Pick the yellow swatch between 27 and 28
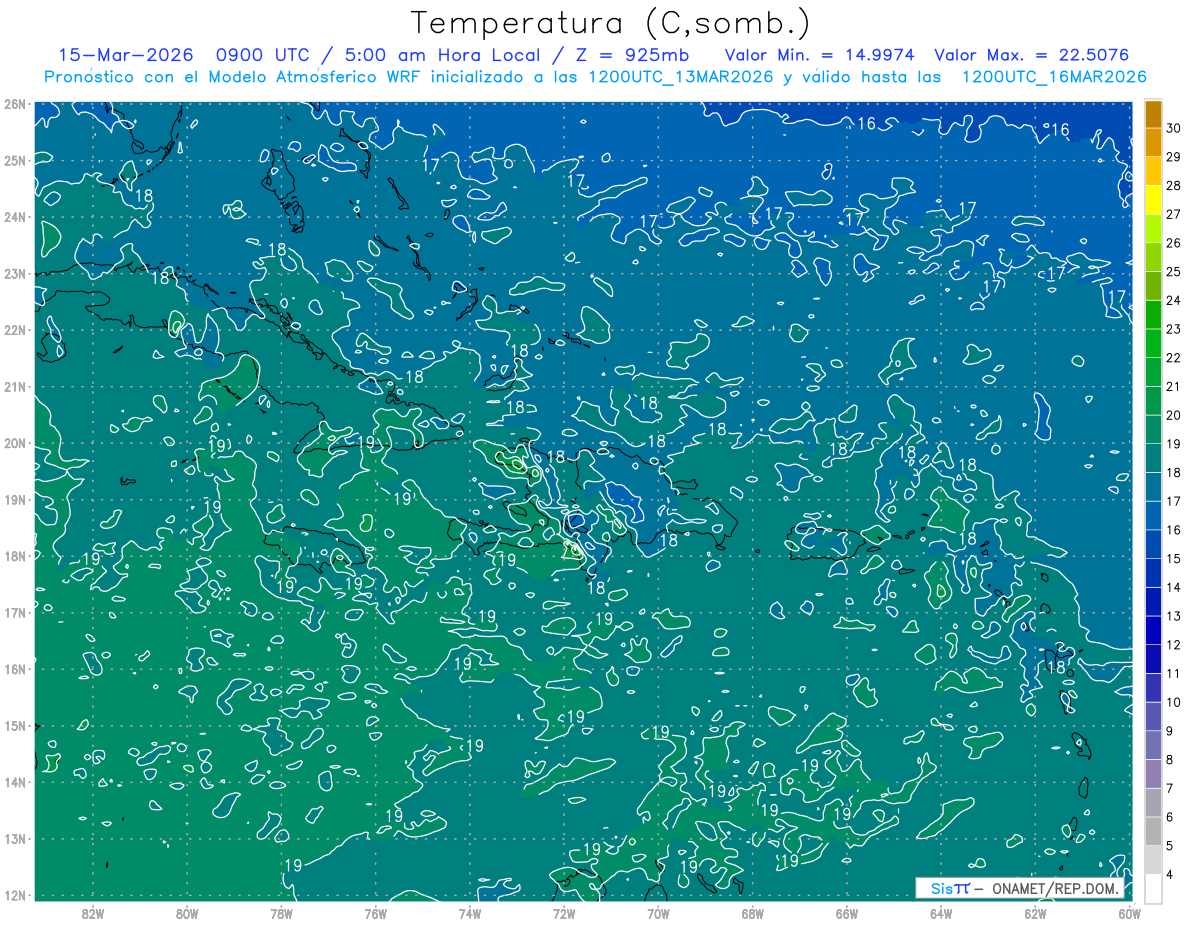This screenshot has width=1200, height=927. click(x=1153, y=201)
